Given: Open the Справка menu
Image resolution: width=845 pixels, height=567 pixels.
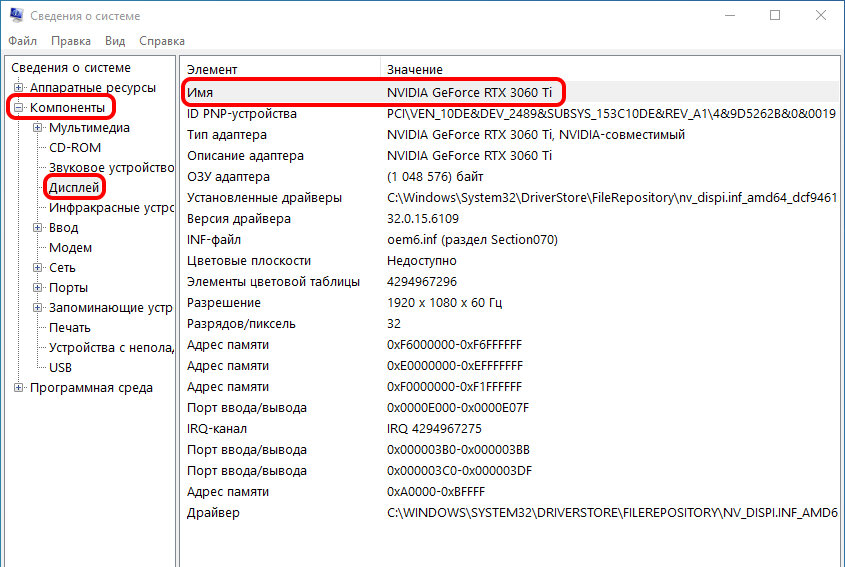Looking at the screenshot, I should coord(162,41).
